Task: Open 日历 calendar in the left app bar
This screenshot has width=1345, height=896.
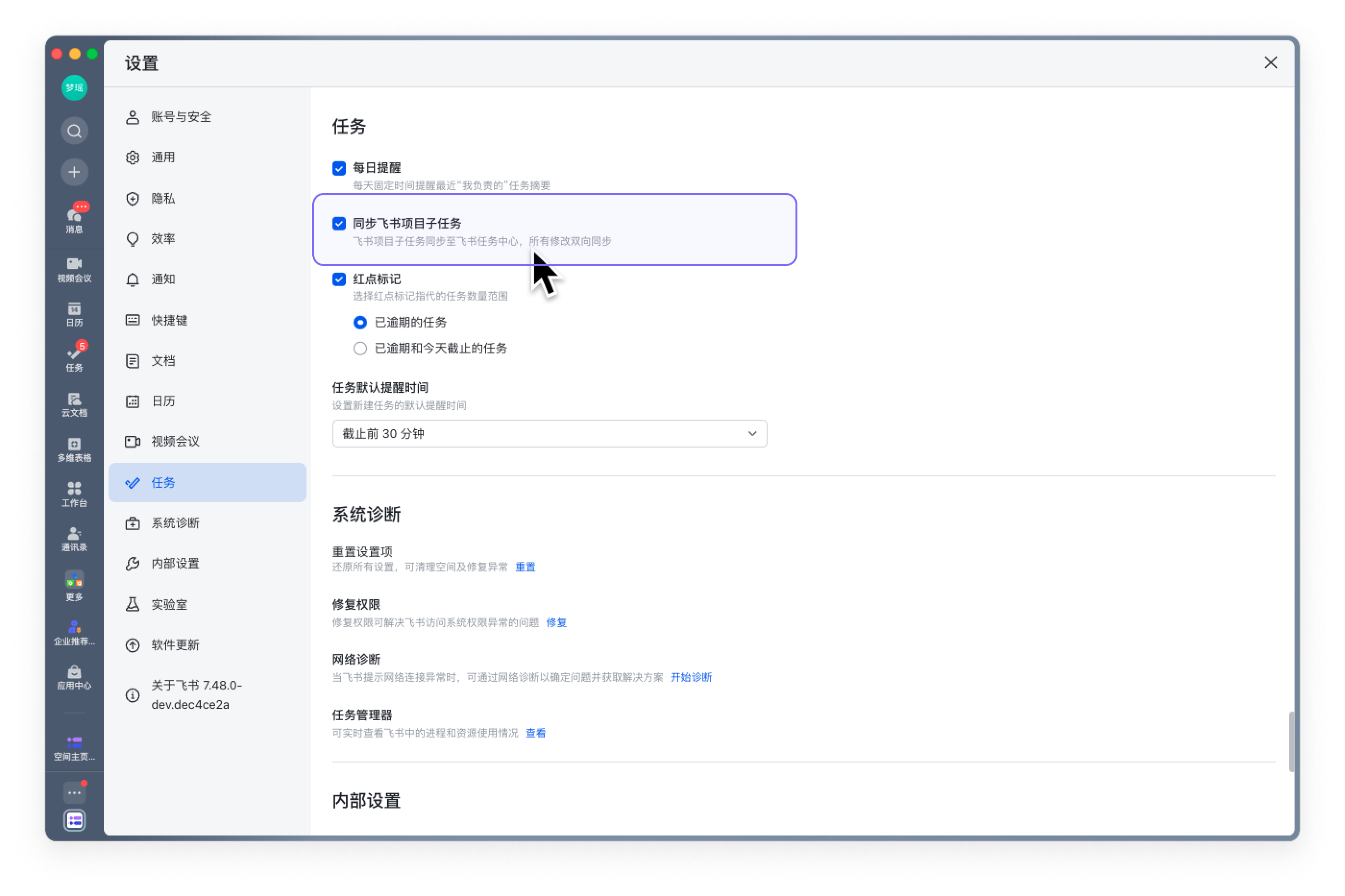Action: click(x=74, y=315)
